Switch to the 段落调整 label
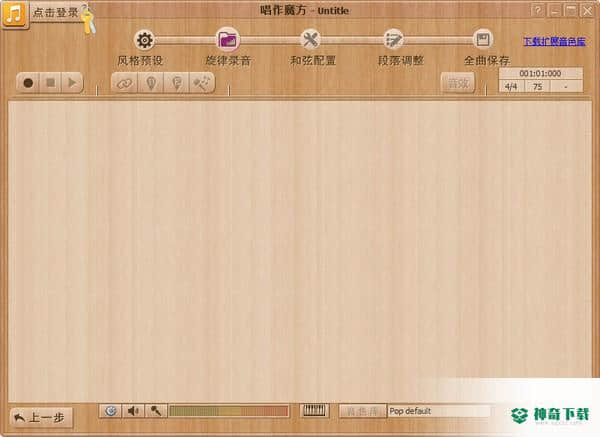The image size is (600, 437). click(x=401, y=61)
